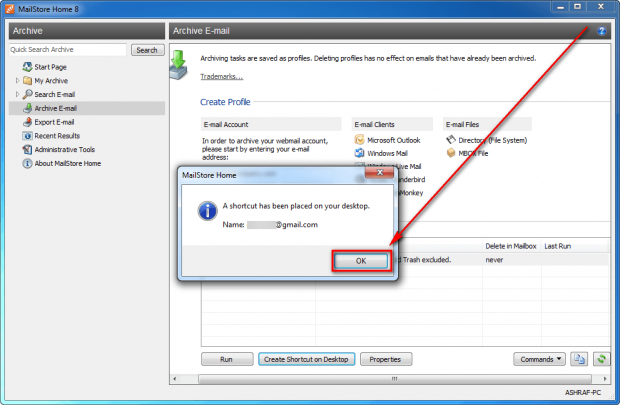Choose Microsoft Outlook e-mail client
Image resolution: width=620 pixels, height=405 pixels.
point(393,140)
